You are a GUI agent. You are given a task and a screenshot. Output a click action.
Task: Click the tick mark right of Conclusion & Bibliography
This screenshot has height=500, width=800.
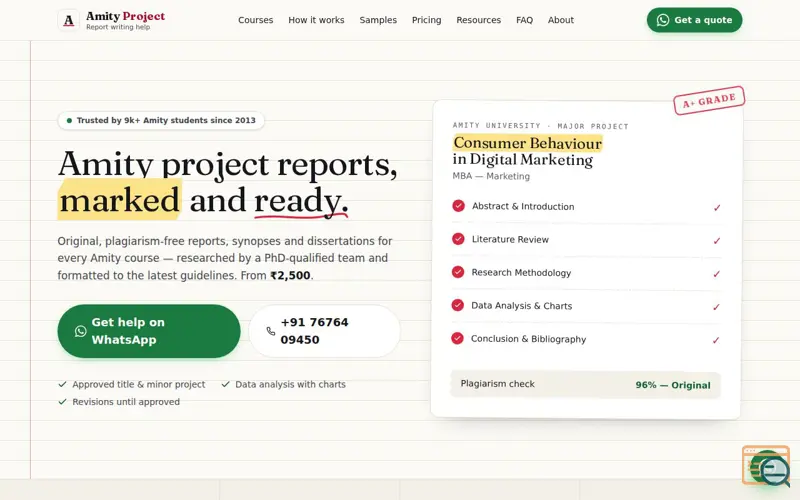pos(716,340)
